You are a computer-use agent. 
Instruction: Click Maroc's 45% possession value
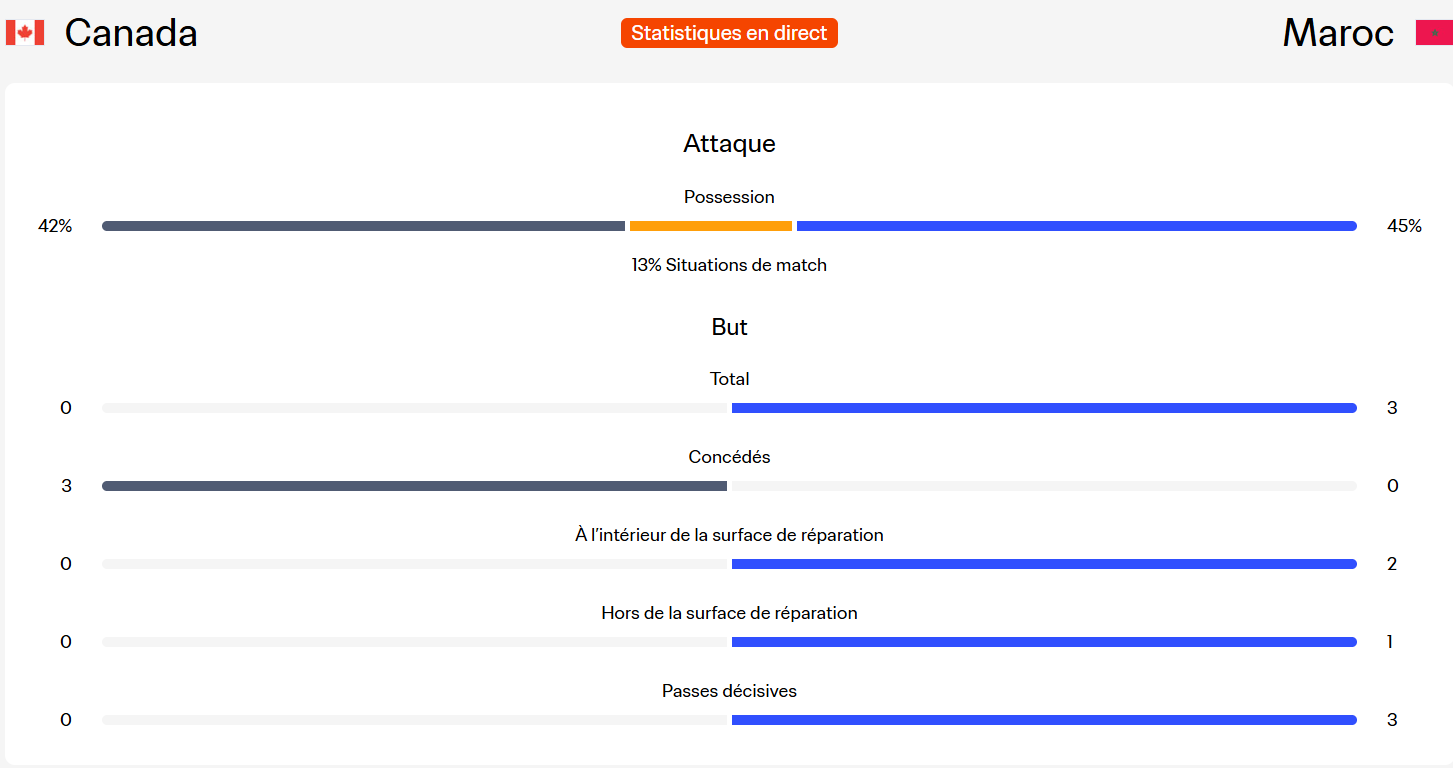tap(1404, 226)
